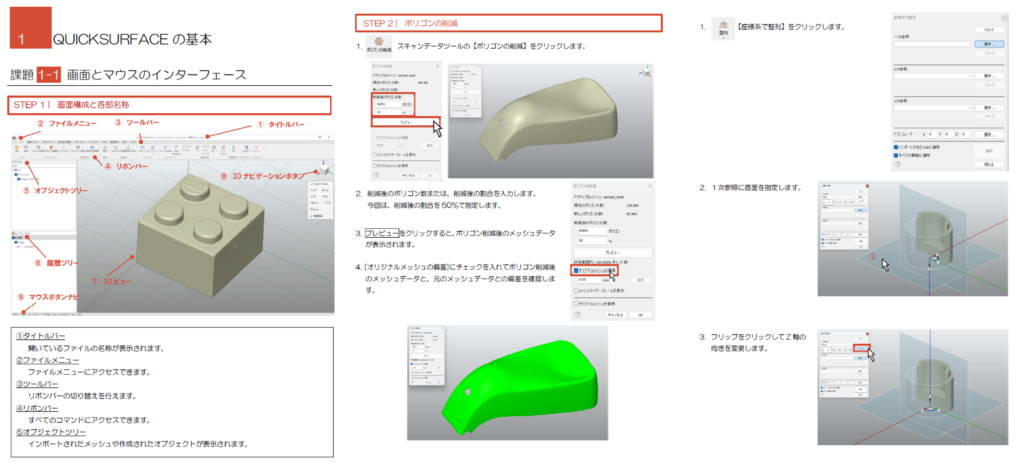
Task: Click polygon count field in step 4 dialog
Action: point(592,231)
